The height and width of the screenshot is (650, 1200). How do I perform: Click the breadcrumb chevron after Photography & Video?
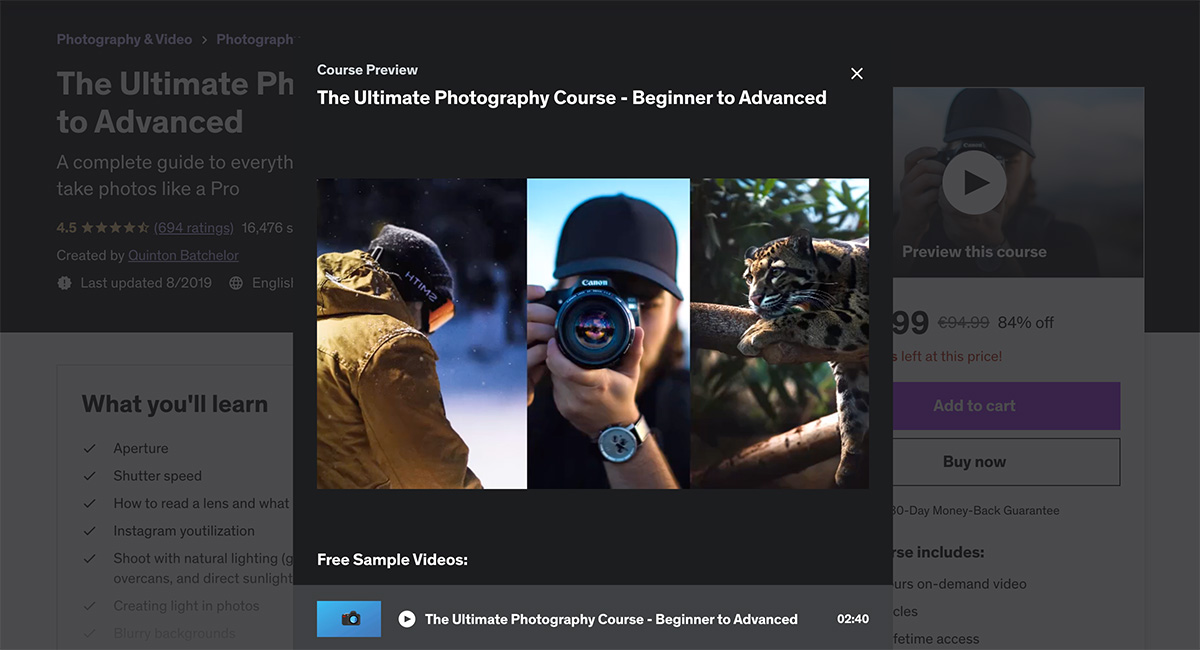point(204,40)
